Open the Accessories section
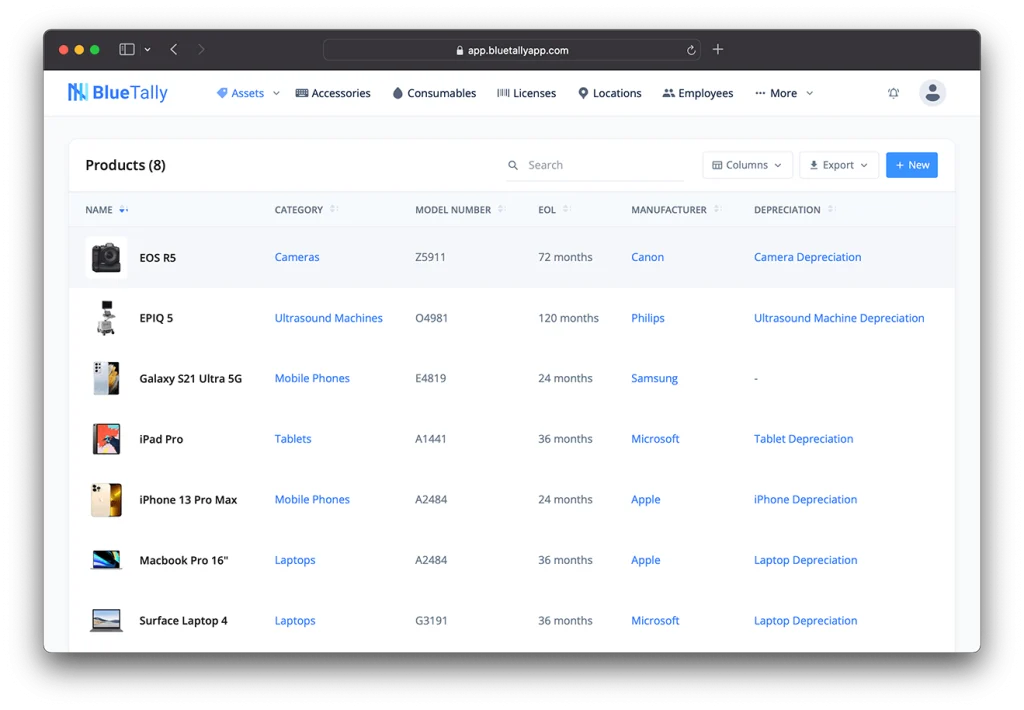The height and width of the screenshot is (710, 1024). (333, 93)
